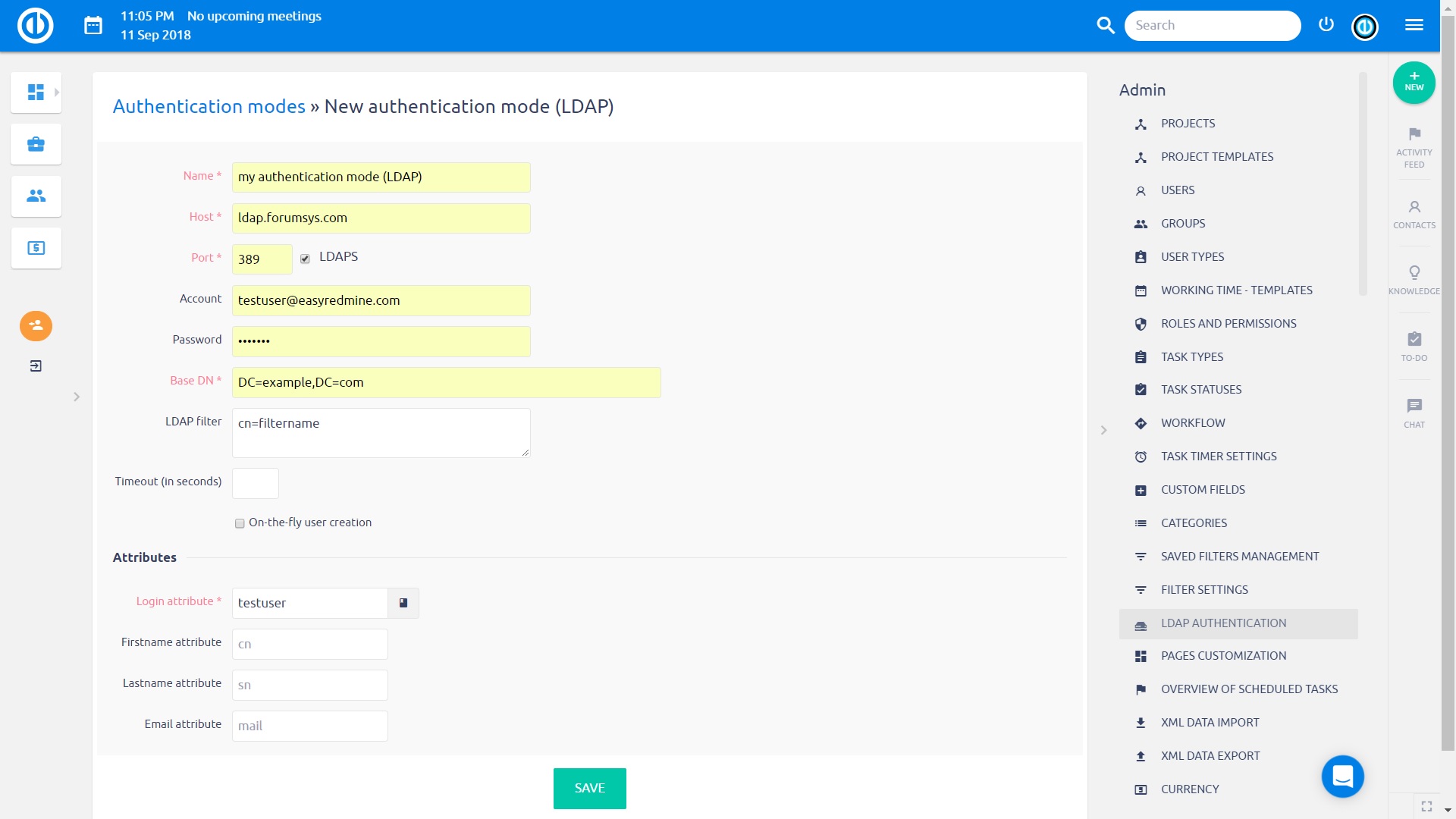
Task: Collapse the Admin panel using its chevron
Action: tap(1104, 430)
